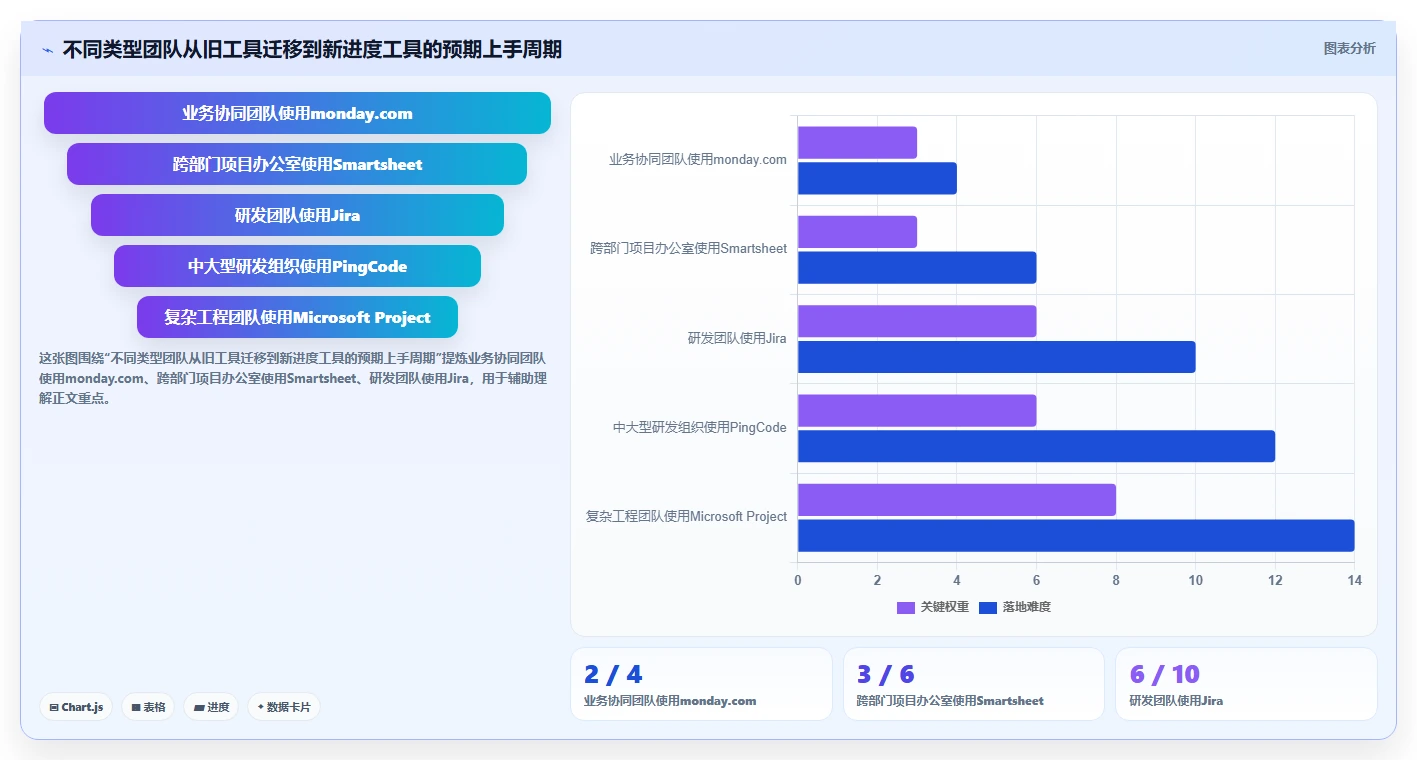Click the y-axis label 业务协同团队使用monday.com
The height and width of the screenshot is (760, 1417).
(x=698, y=159)
